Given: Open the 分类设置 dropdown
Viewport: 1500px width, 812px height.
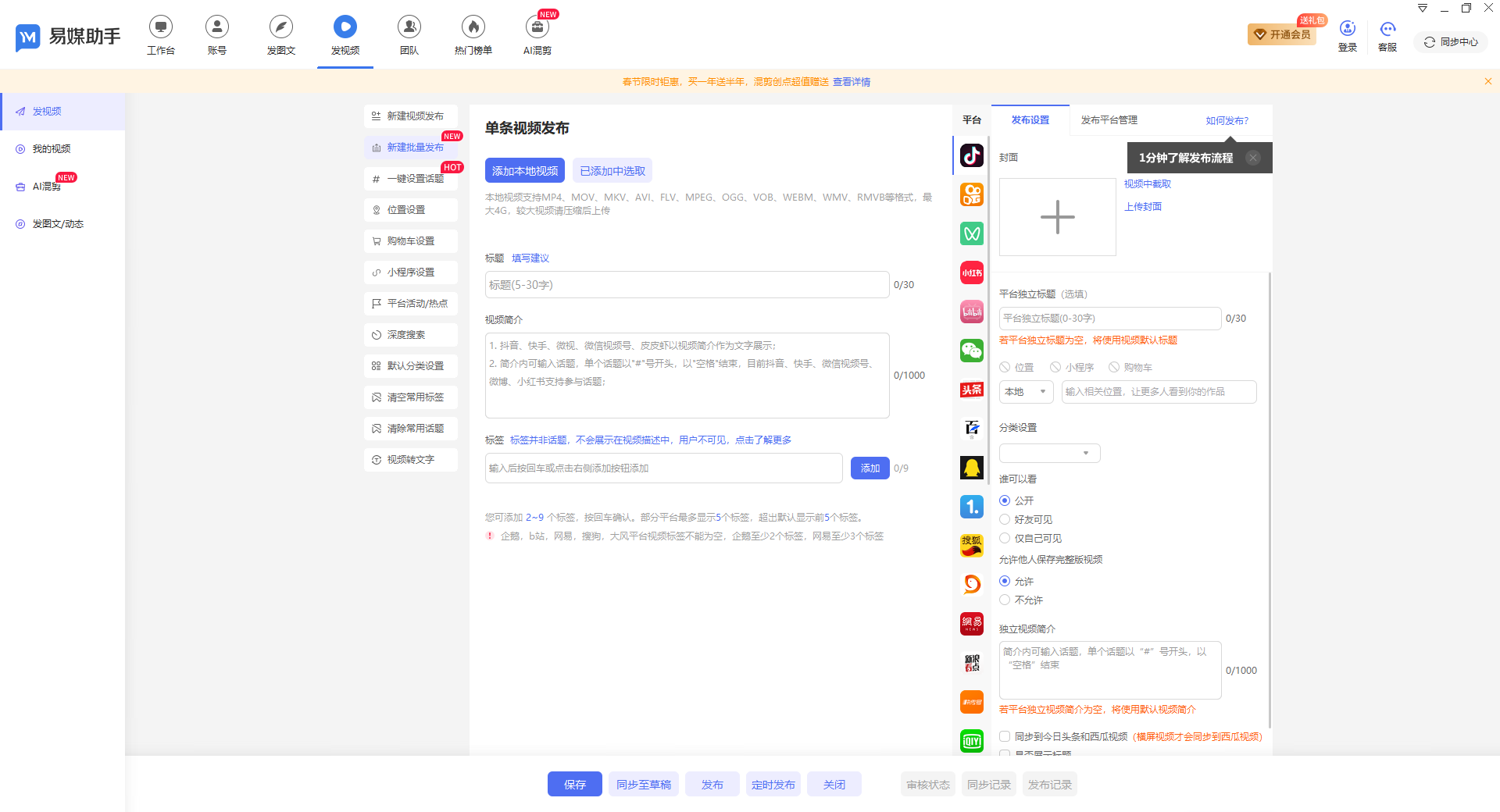Looking at the screenshot, I should (x=1049, y=453).
